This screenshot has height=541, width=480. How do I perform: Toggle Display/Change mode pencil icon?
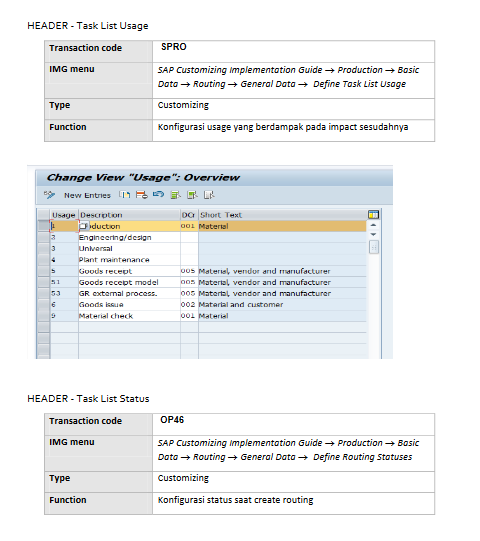pos(49,195)
